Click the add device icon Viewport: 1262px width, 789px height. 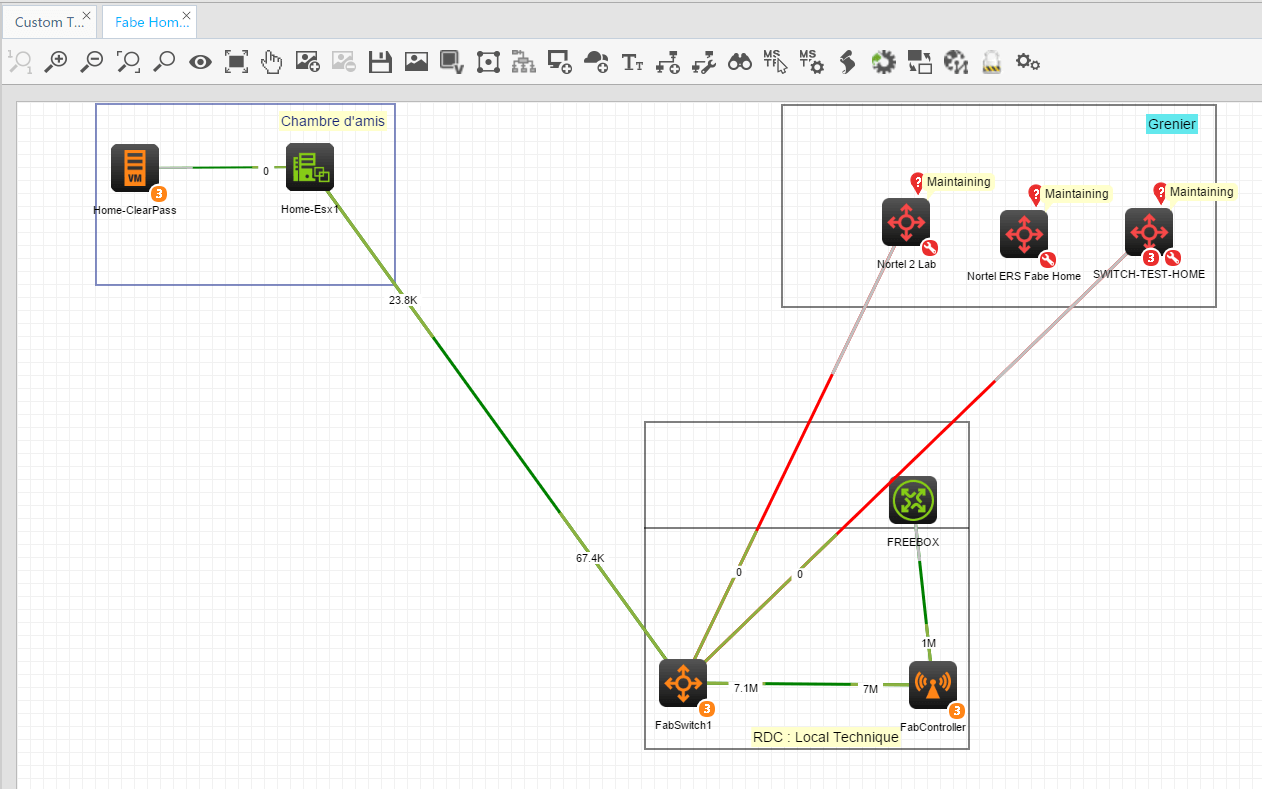[x=560, y=62]
